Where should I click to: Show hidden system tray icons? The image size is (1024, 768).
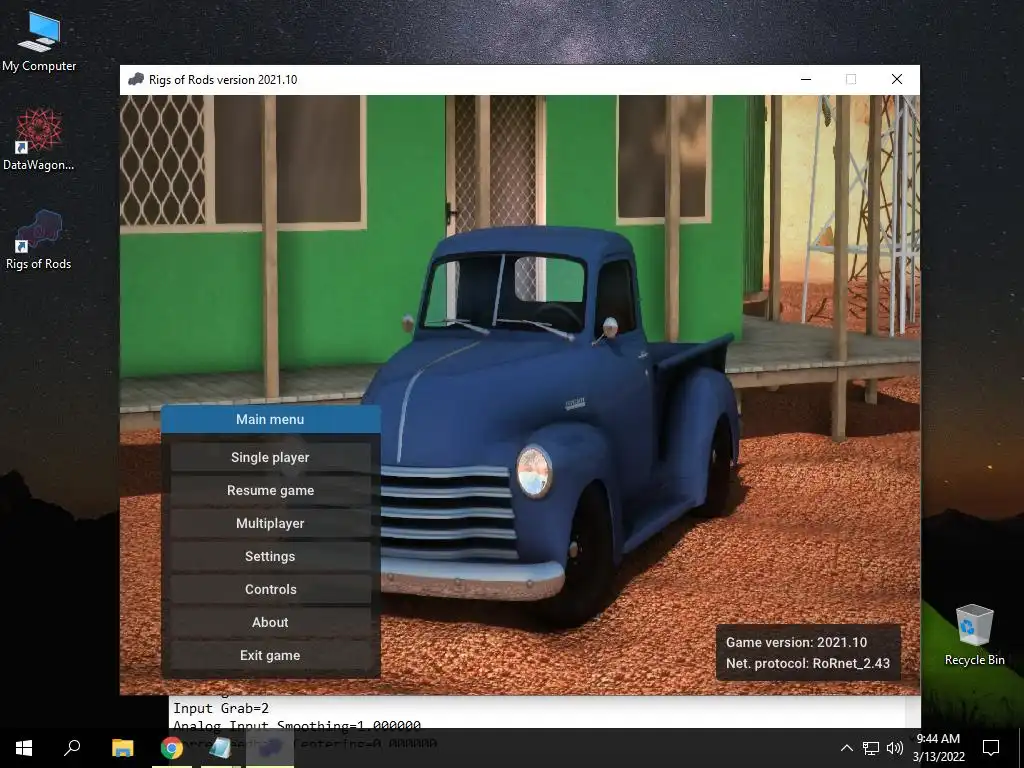[846, 748]
